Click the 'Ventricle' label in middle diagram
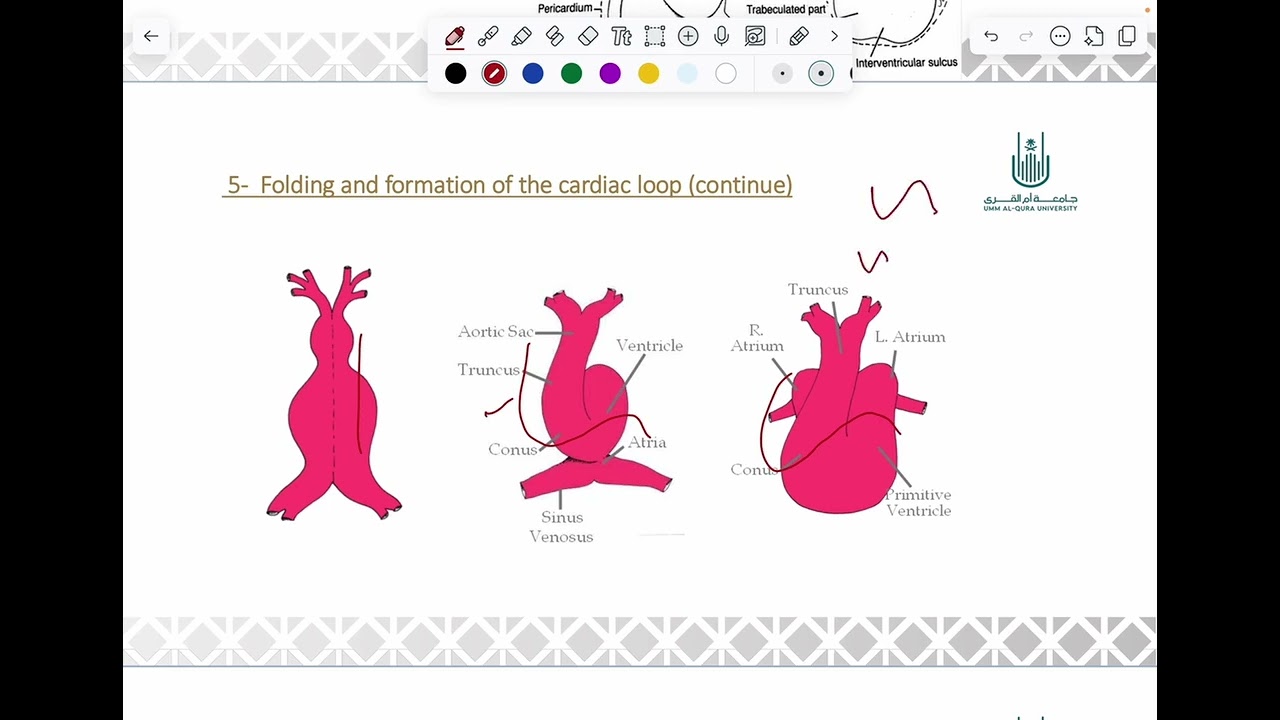1280x720 pixels. tap(649, 345)
